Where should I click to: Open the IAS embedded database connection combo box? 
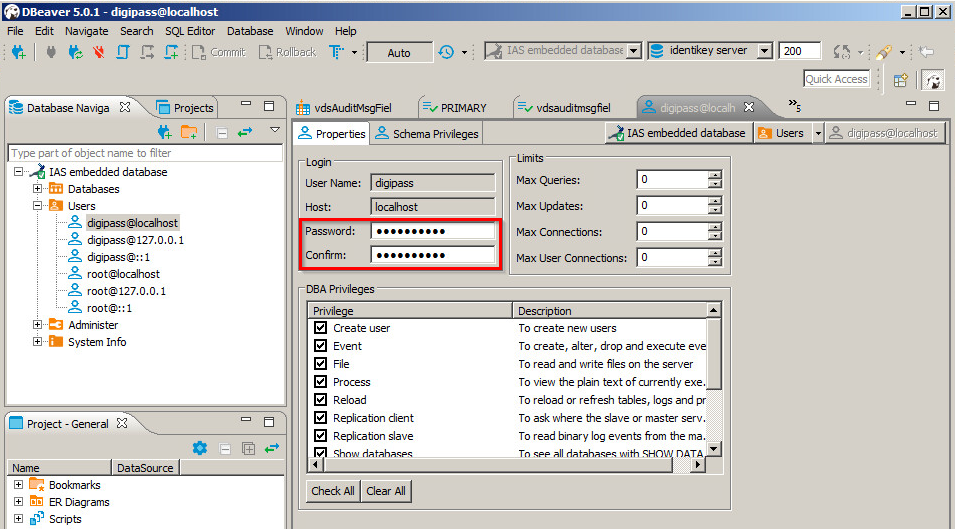pos(634,51)
